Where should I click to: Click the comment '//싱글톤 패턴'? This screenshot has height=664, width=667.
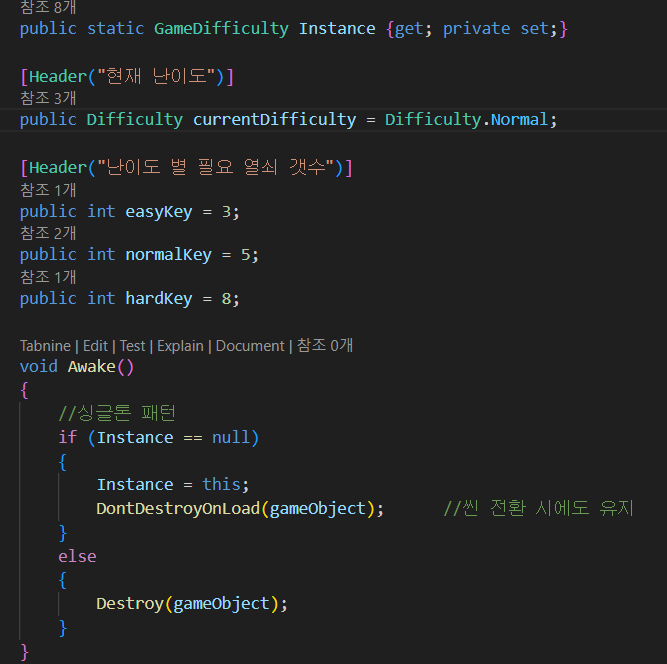(117, 413)
